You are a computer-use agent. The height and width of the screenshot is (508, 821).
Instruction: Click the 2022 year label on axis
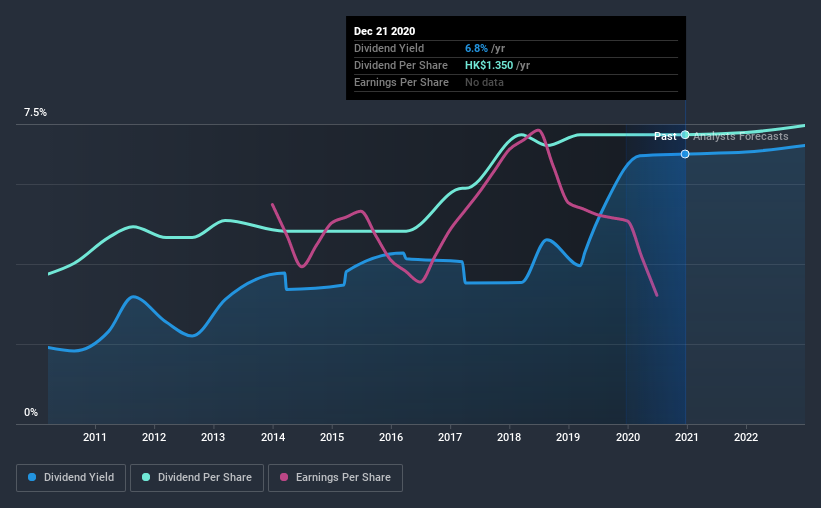[746, 437]
